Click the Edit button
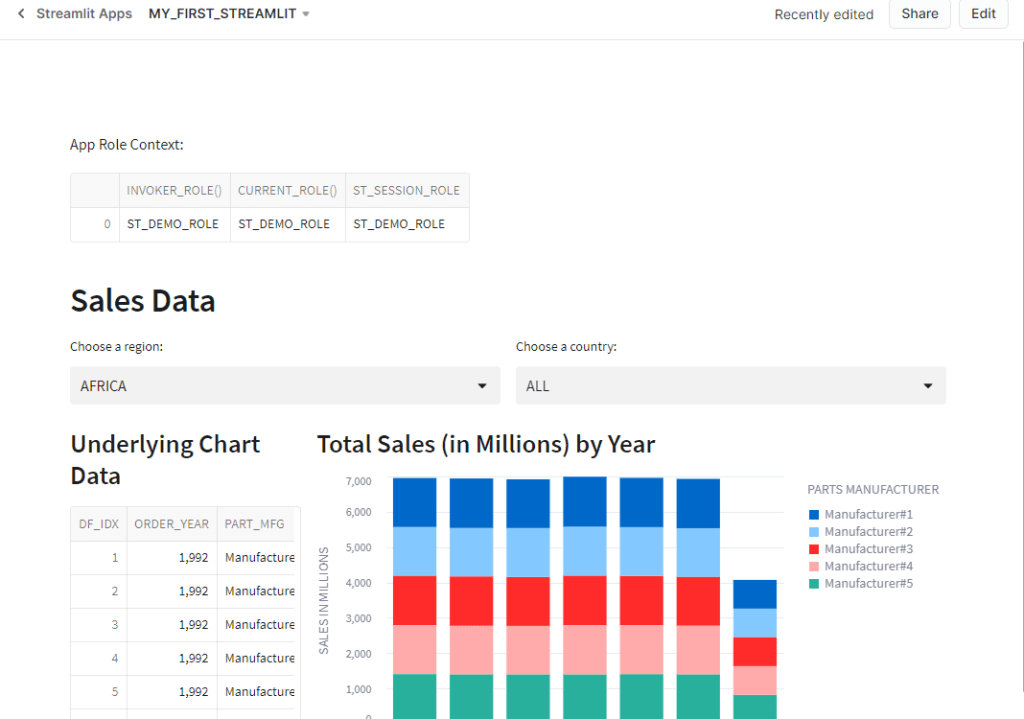Image resolution: width=1024 pixels, height=719 pixels. pyautogui.click(x=983, y=14)
